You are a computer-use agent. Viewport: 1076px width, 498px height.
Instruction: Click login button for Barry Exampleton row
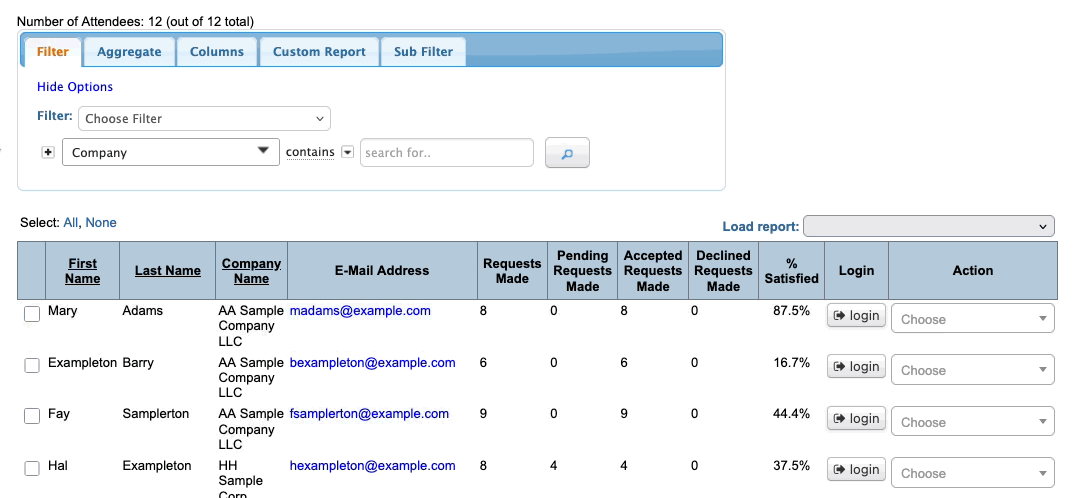click(x=856, y=366)
